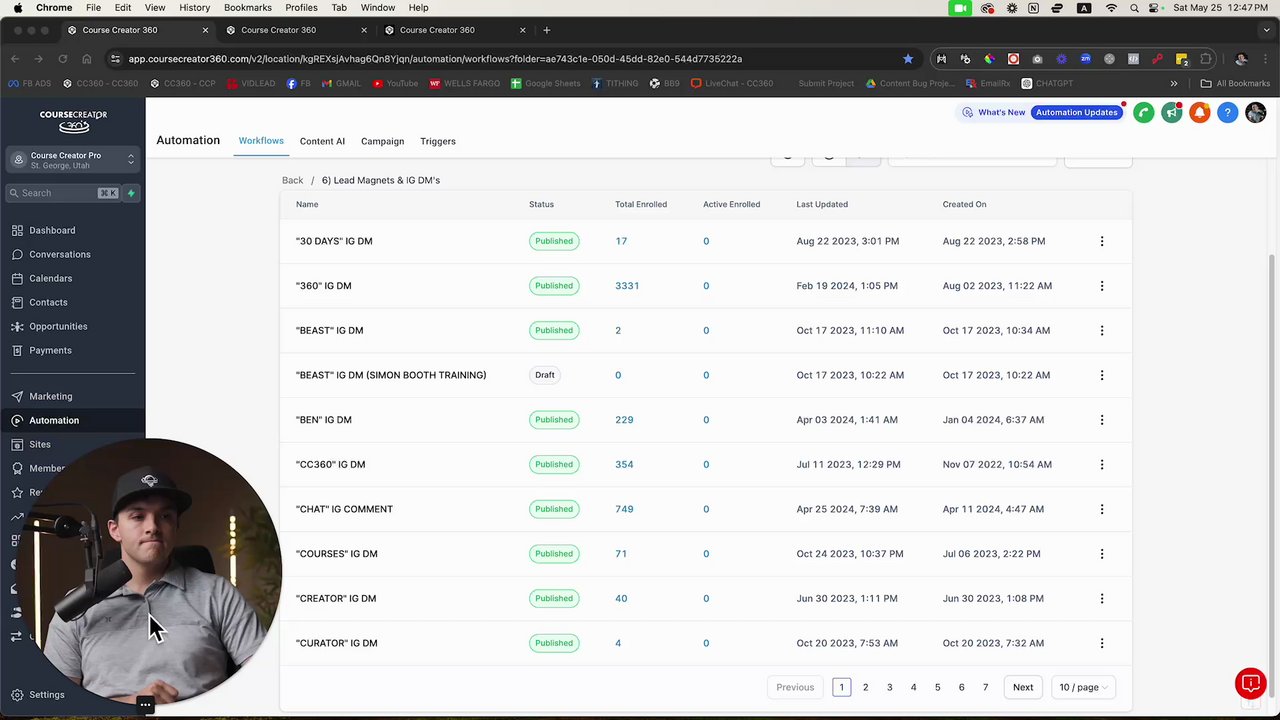
Task: Open the Chrome Bookmarks menu
Action: tap(247, 8)
